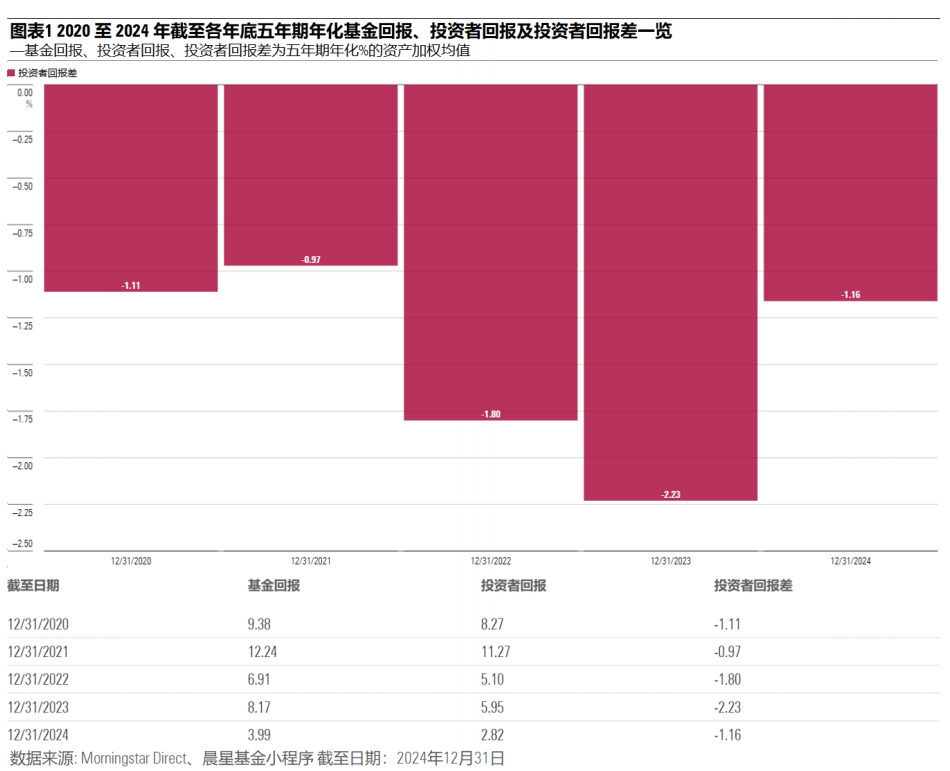Click y-axis tick -1.50
The width and height of the screenshot is (950, 771).
click(x=23, y=372)
